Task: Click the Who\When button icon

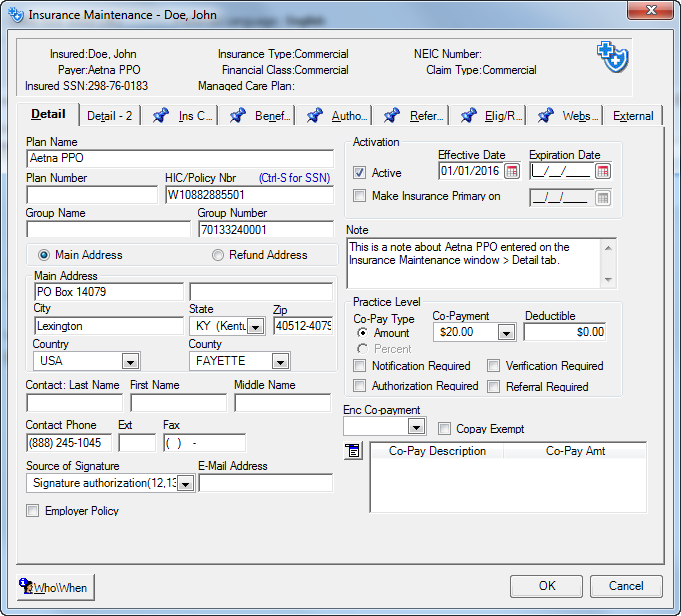Action: pyautogui.click(x=27, y=587)
